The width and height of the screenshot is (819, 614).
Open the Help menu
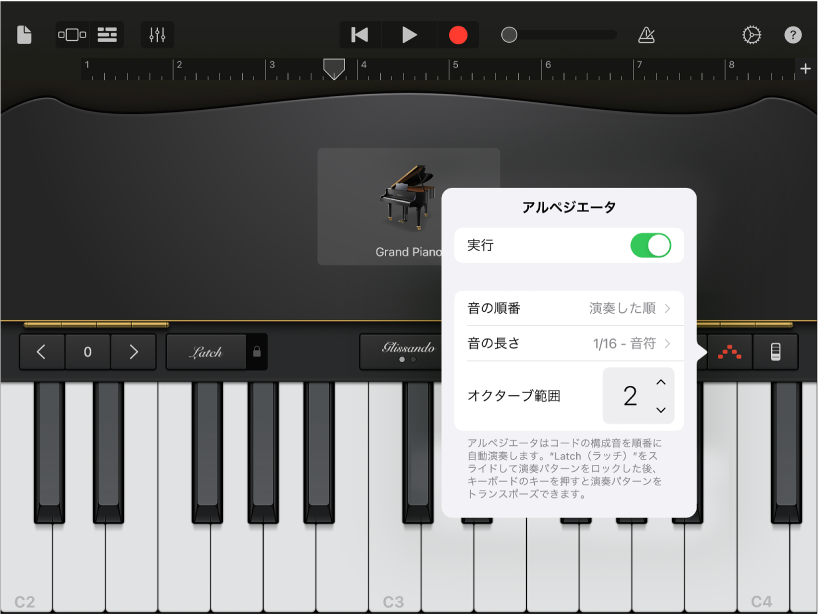coord(792,34)
